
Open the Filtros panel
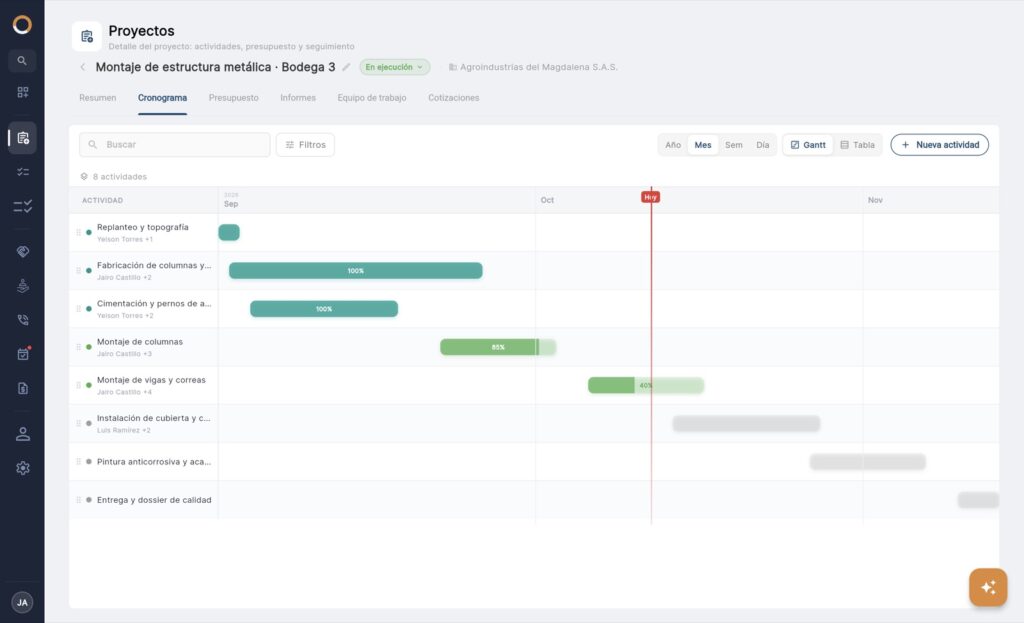tap(305, 145)
